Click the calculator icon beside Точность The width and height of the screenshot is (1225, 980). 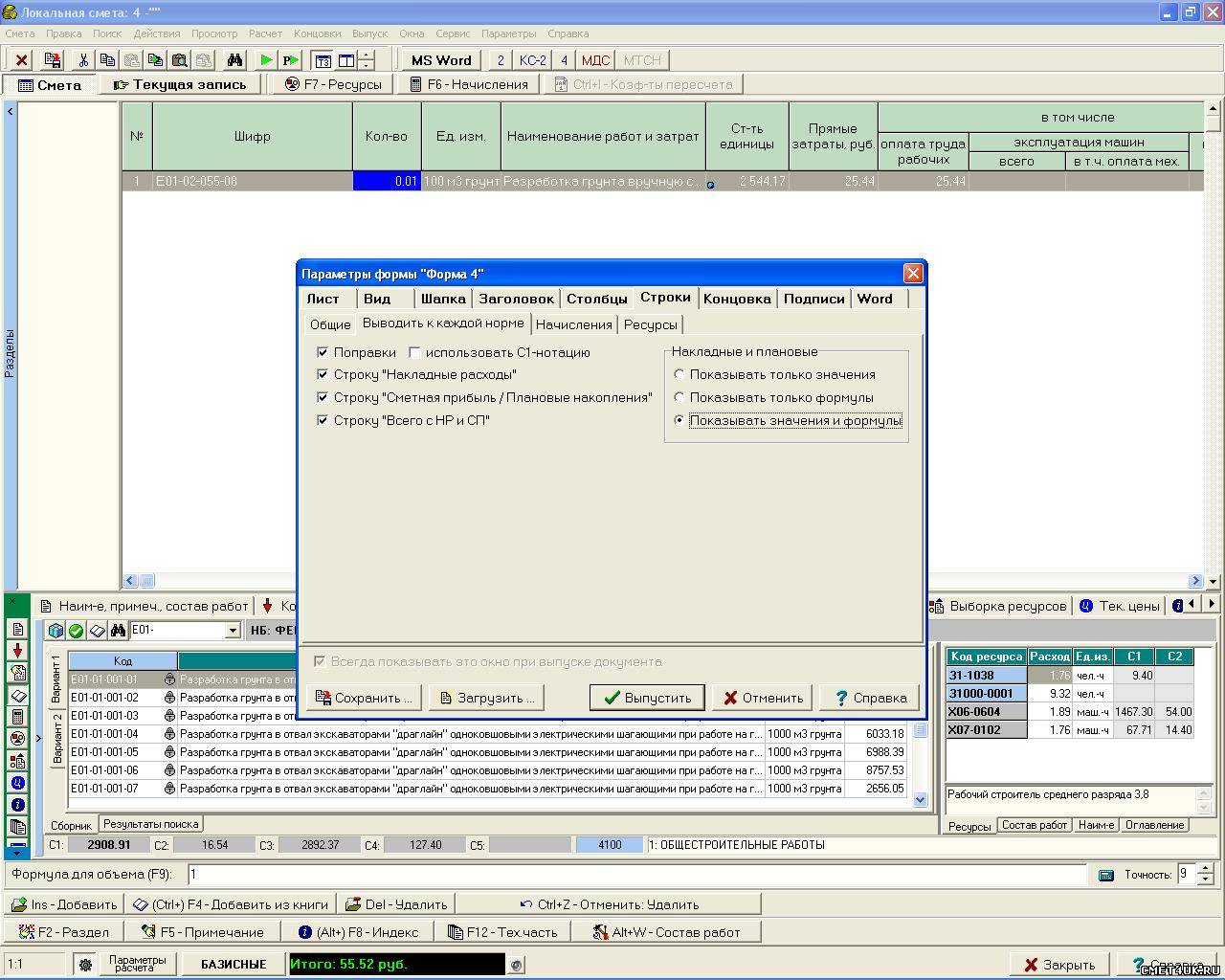(1105, 875)
